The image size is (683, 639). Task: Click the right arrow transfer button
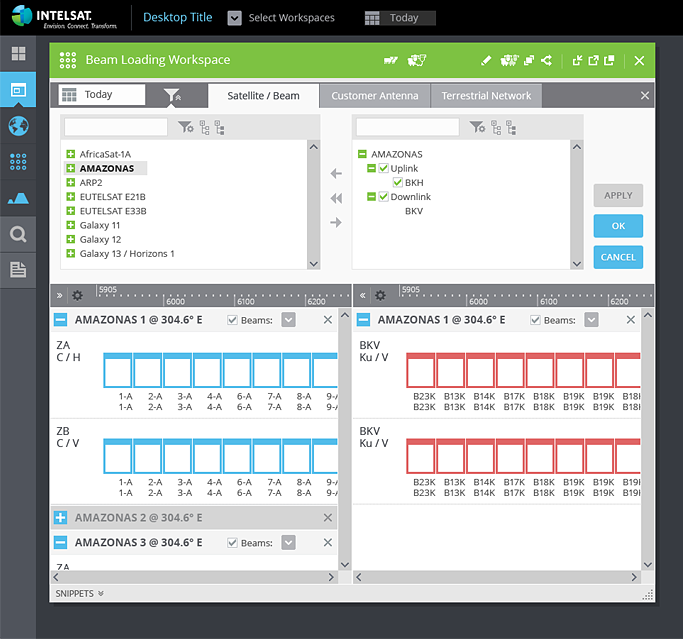click(336, 223)
